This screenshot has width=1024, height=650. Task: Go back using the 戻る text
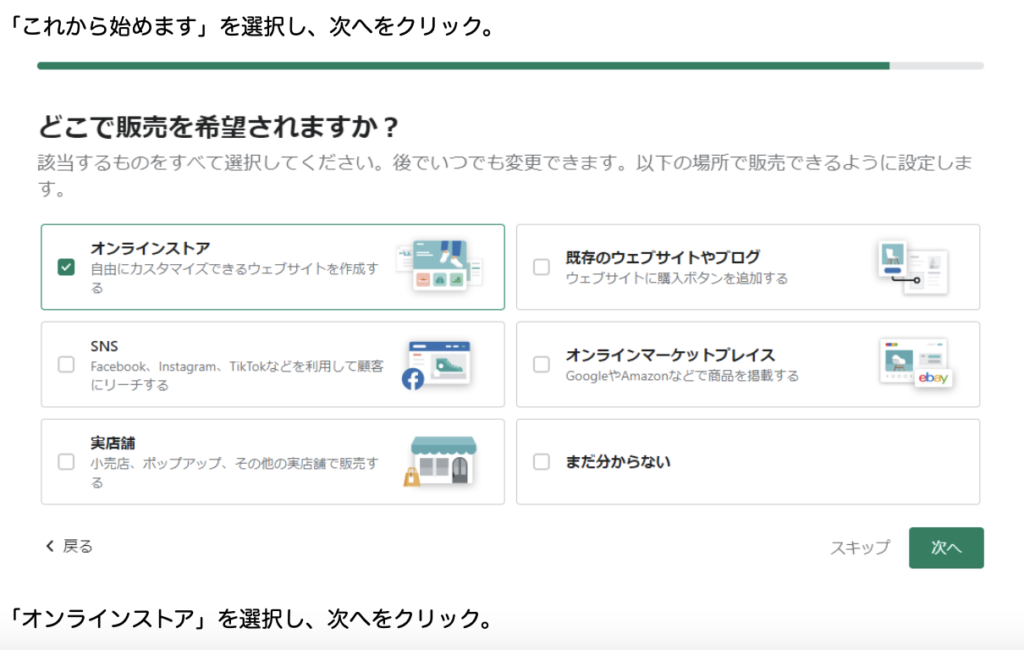pyautogui.click(x=78, y=546)
